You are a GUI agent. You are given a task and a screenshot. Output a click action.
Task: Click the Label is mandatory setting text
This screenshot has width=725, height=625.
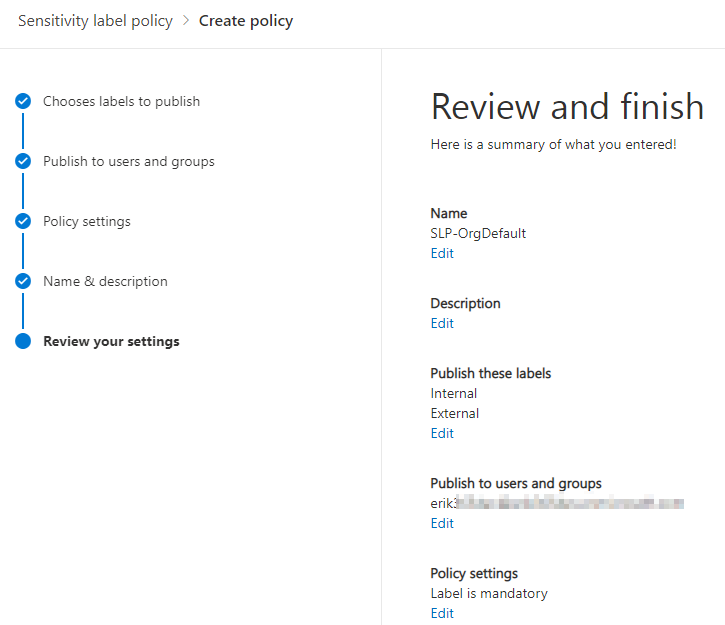(489, 593)
